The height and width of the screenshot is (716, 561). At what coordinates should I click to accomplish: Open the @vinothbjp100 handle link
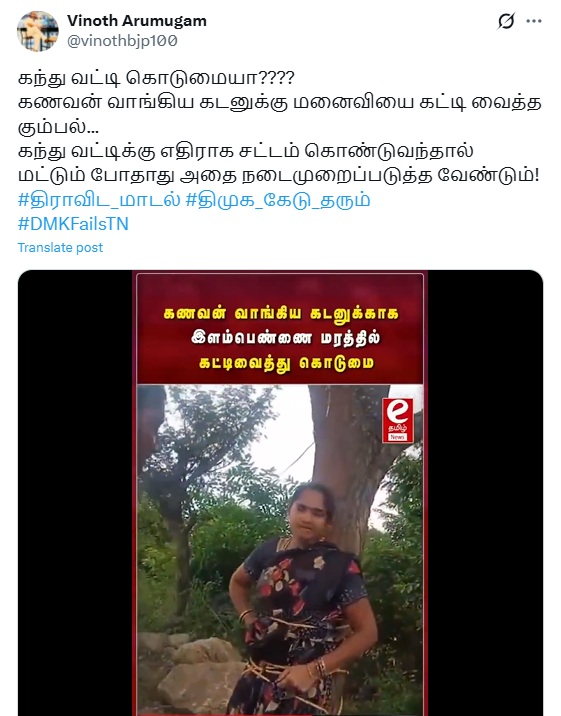122,41
